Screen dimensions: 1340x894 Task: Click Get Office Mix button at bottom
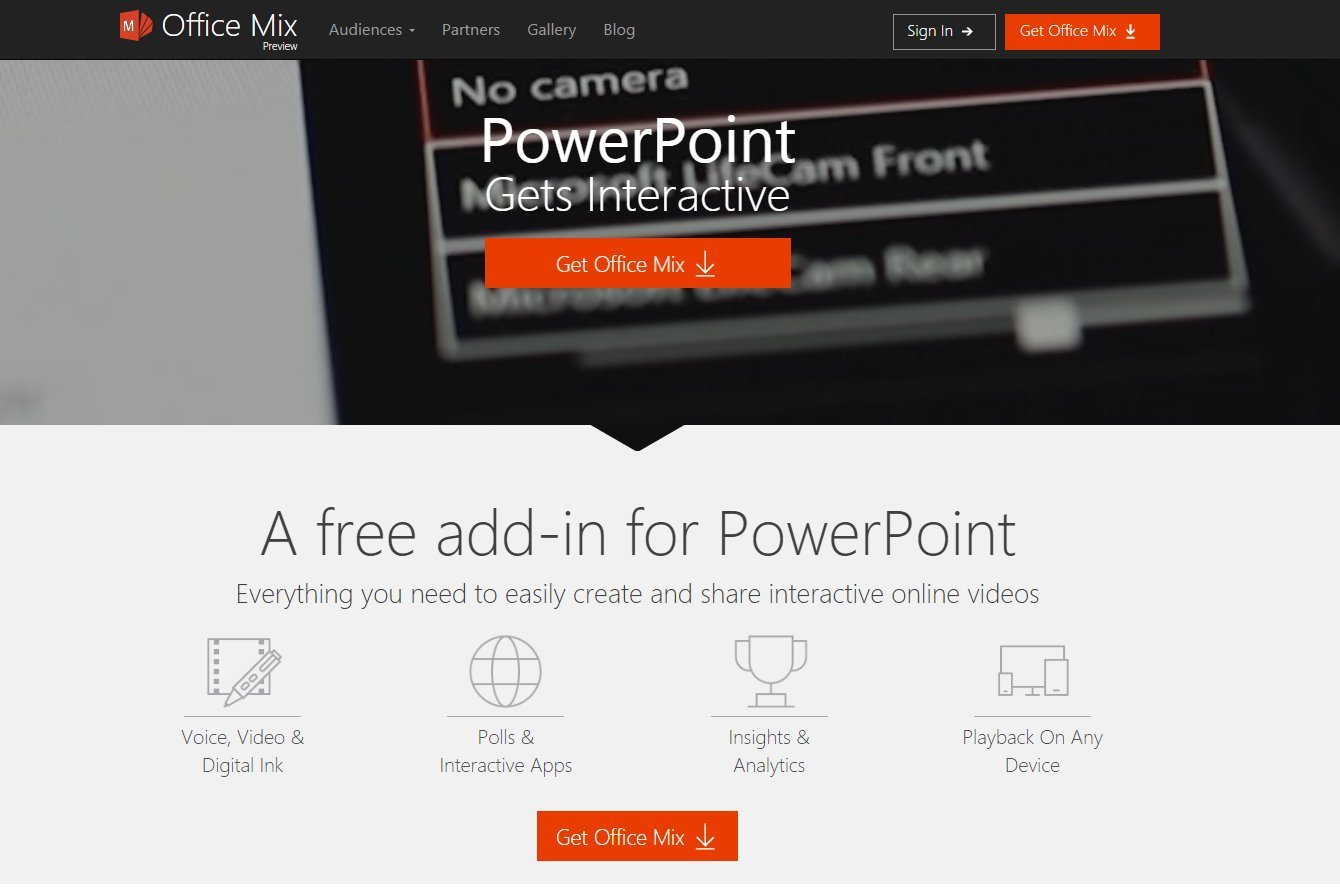click(x=637, y=836)
